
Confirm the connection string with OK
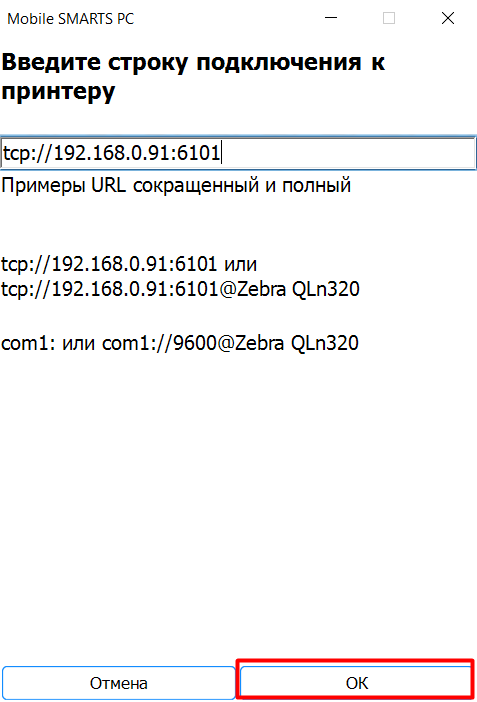(x=357, y=683)
